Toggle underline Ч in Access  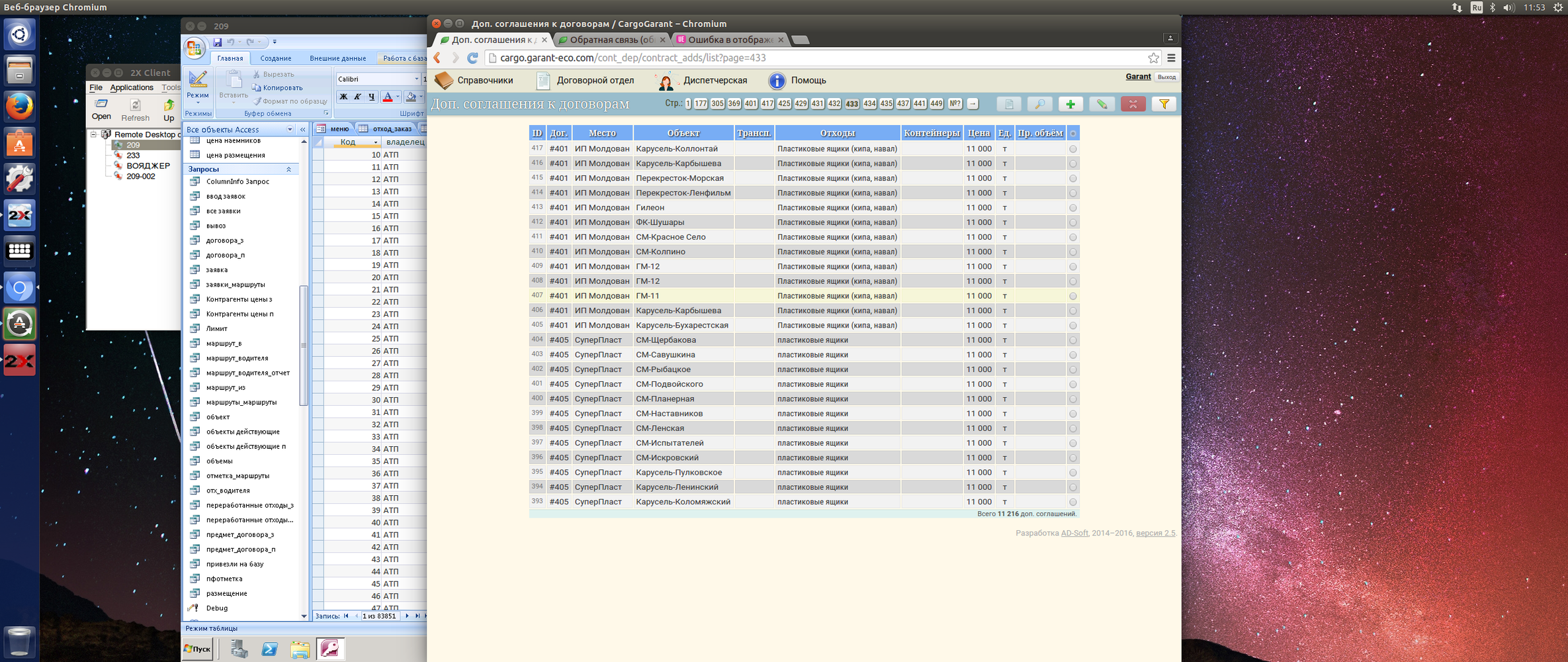[371, 97]
